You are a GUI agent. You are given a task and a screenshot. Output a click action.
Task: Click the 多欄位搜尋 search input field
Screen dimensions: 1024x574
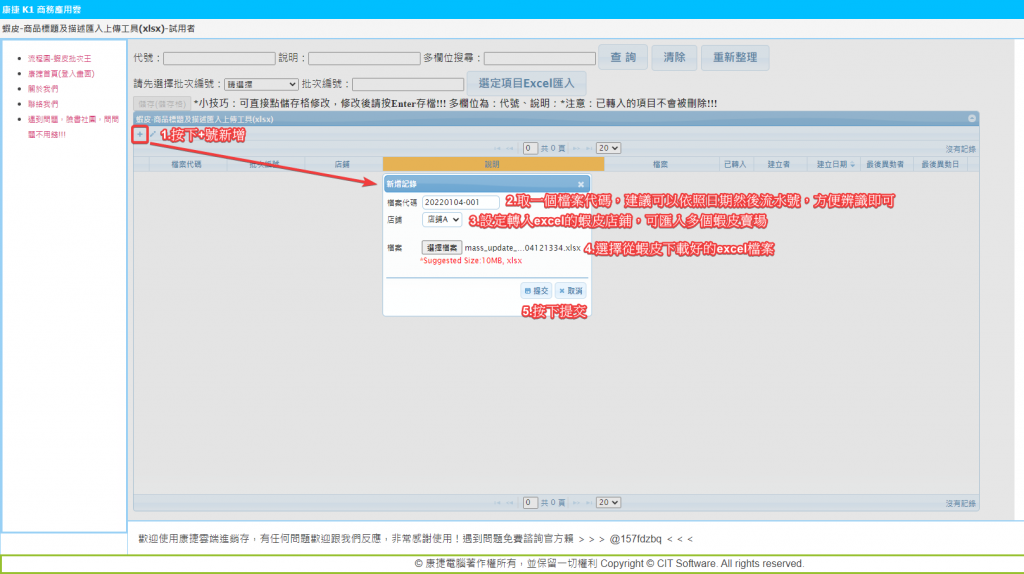pos(540,58)
